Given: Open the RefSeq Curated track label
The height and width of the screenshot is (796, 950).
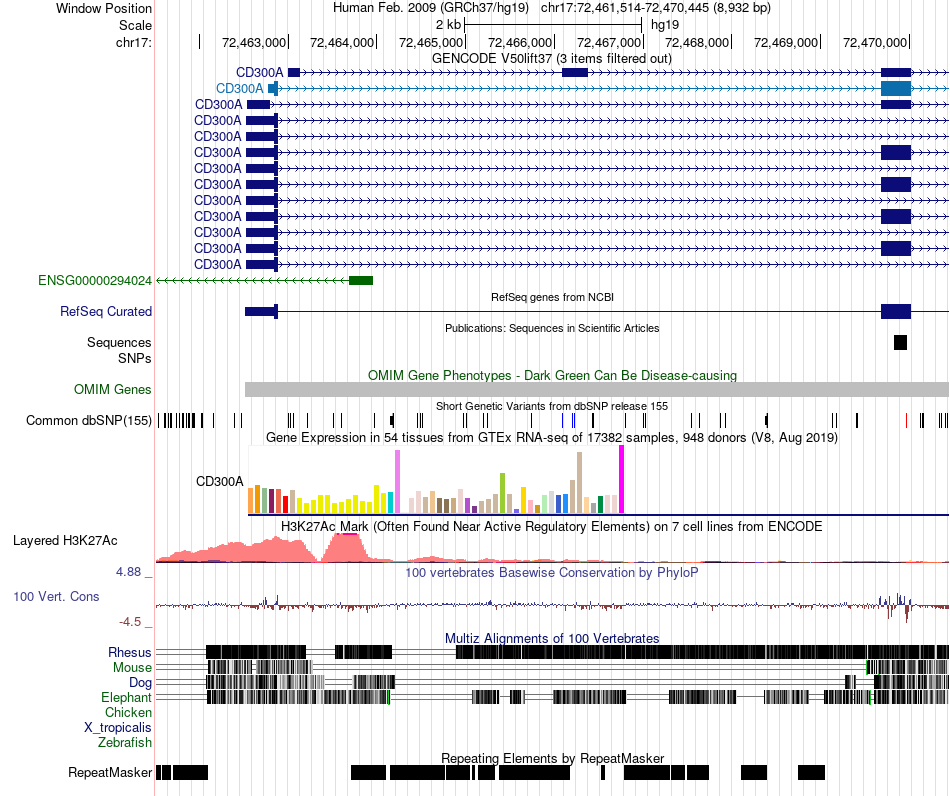Looking at the screenshot, I should coord(106,311).
